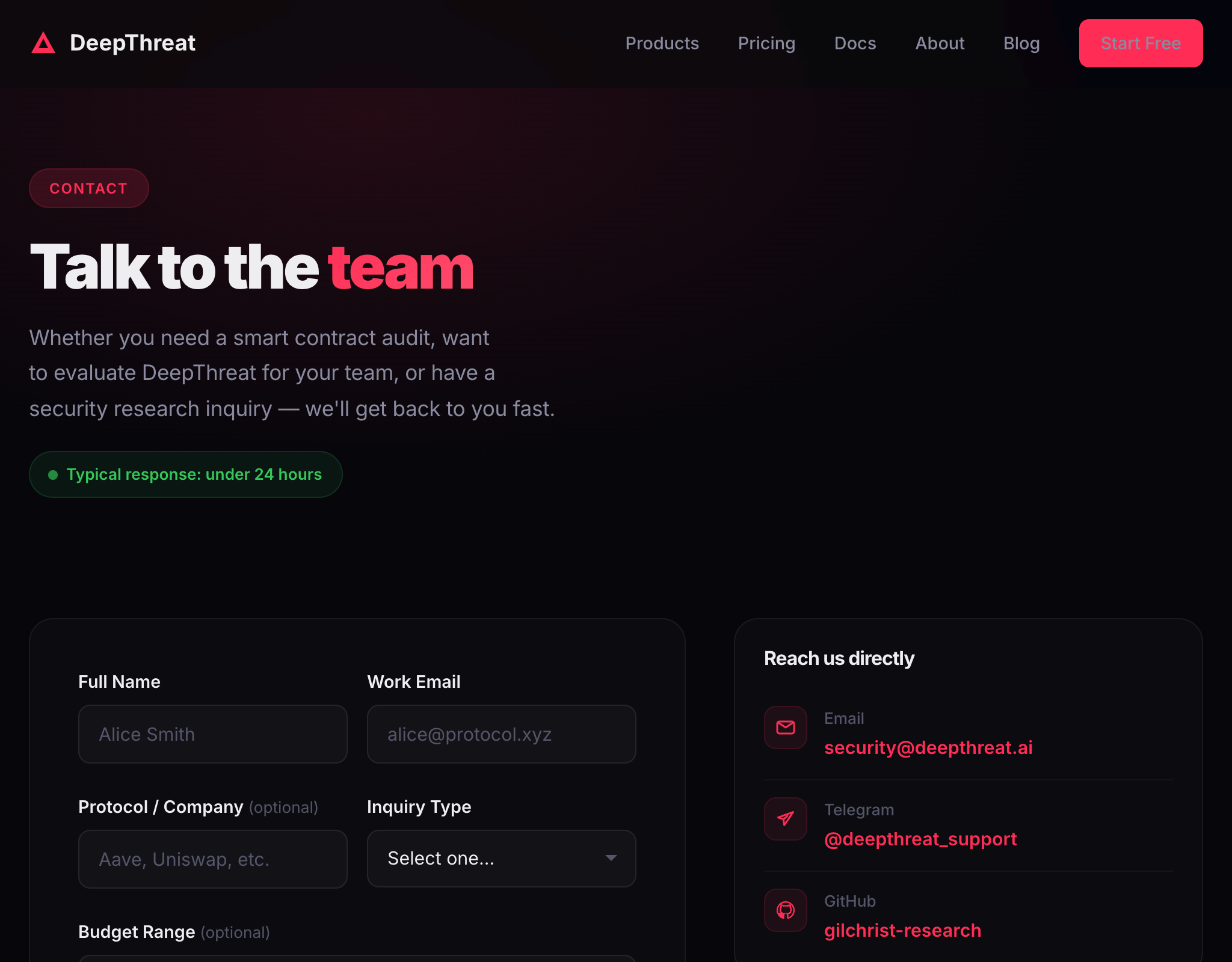Click the DeepThreat brand name

[x=132, y=43]
